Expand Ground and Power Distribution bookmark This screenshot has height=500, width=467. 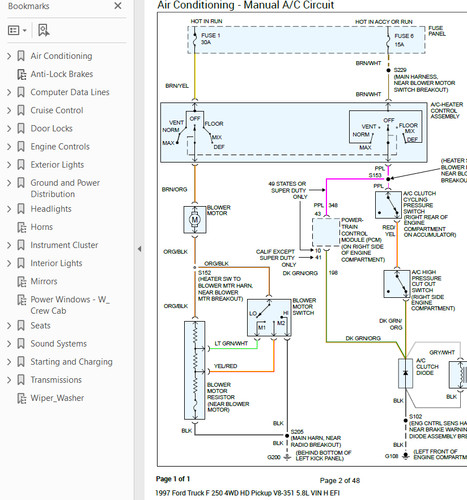9,183
